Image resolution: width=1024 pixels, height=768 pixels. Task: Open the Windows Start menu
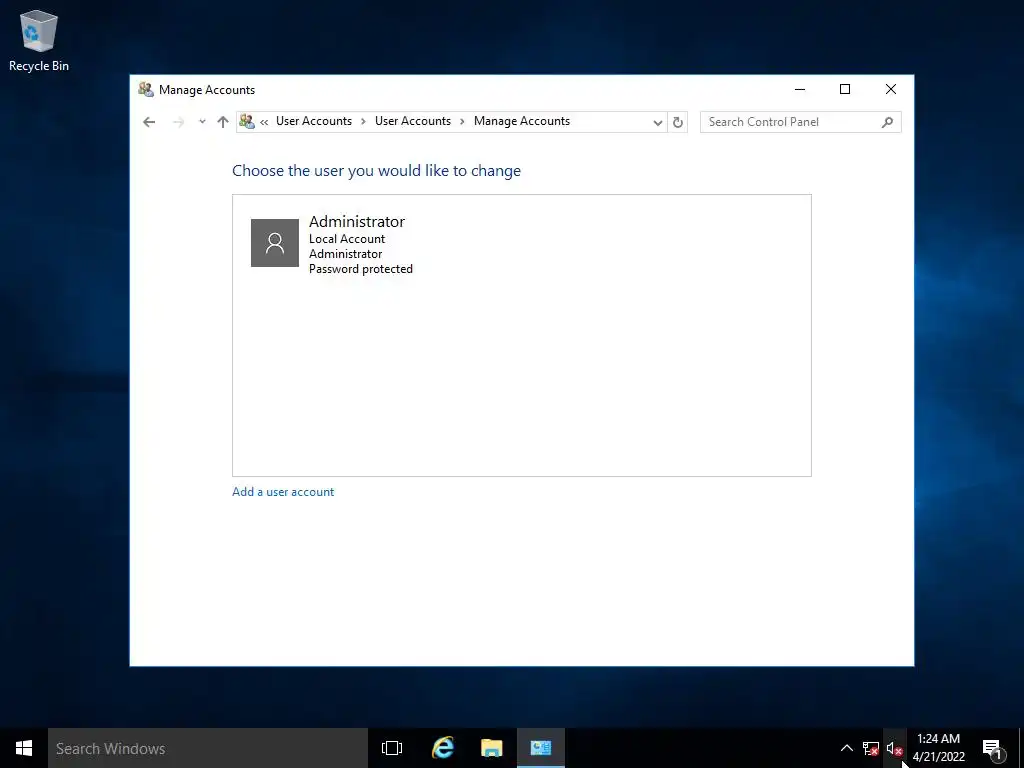click(x=24, y=748)
